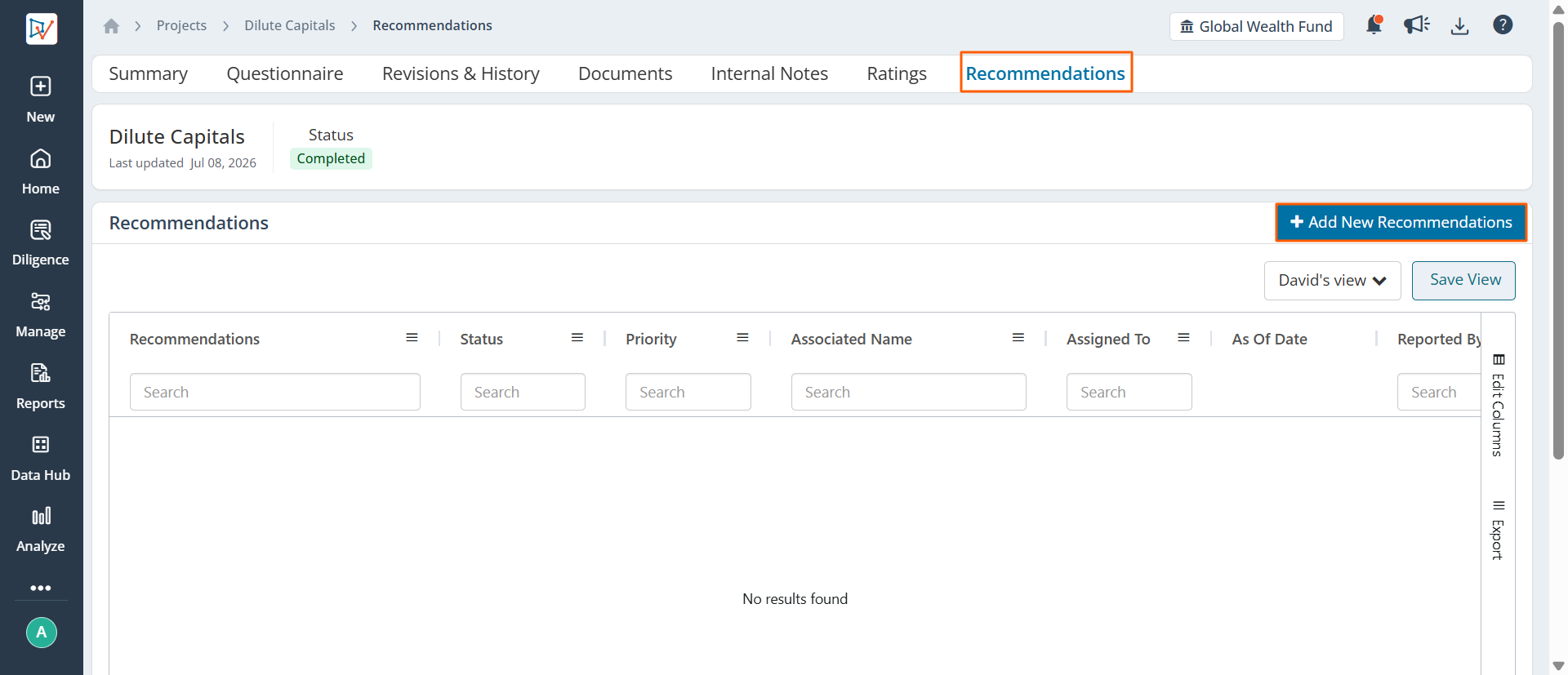Sort by Assigned To column header
This screenshot has height=675, width=1568.
1108,339
